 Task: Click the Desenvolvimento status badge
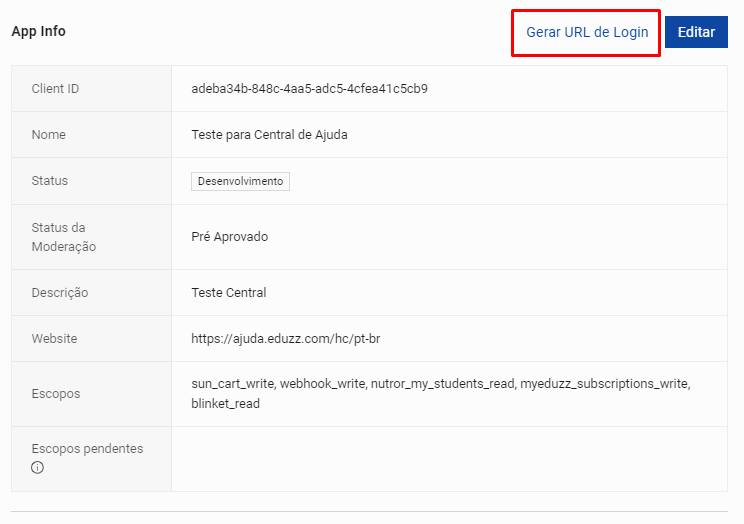240,181
